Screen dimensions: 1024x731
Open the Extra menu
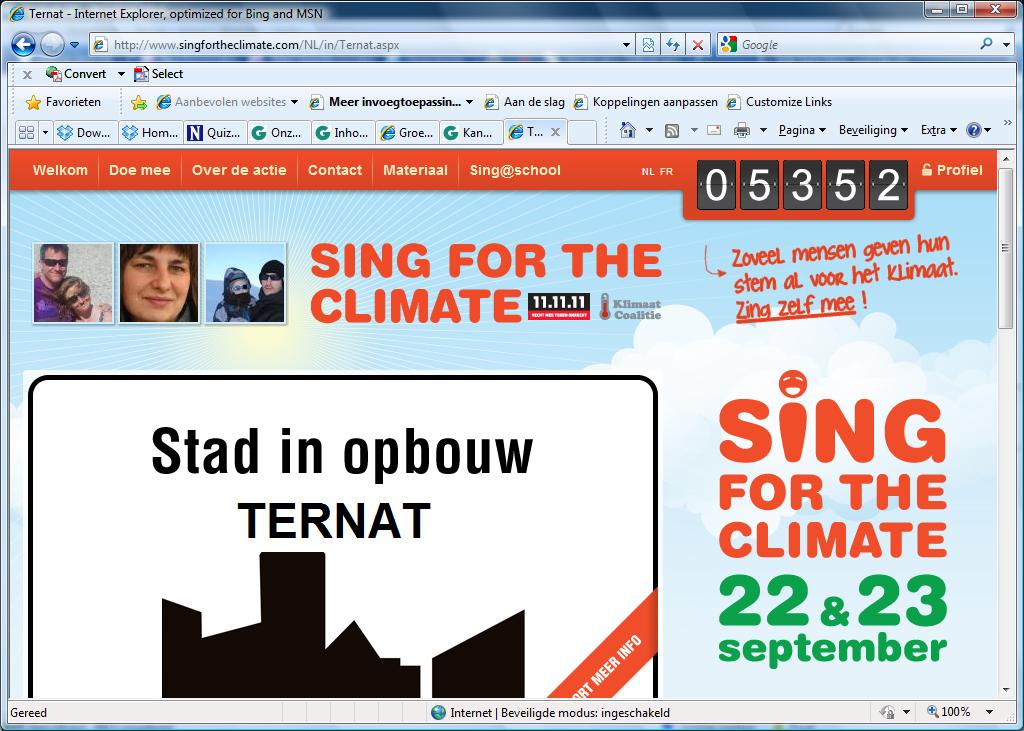click(x=938, y=130)
